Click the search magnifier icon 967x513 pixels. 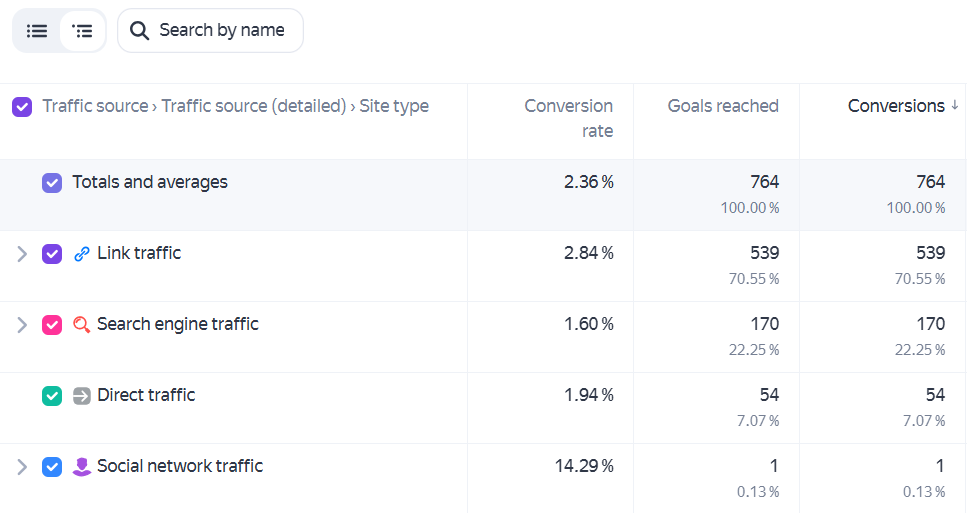pos(139,31)
